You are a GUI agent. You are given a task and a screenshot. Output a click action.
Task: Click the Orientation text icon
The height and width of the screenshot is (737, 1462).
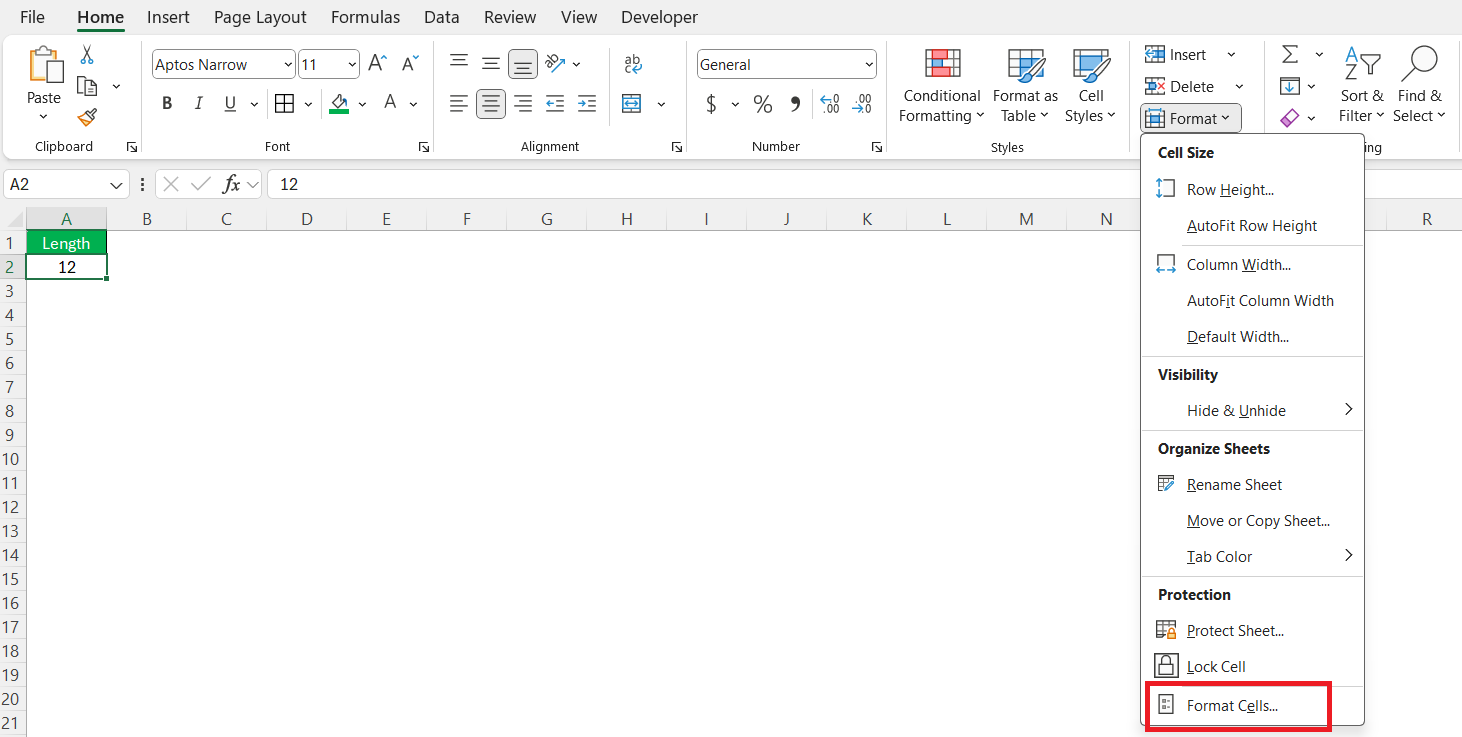556,64
